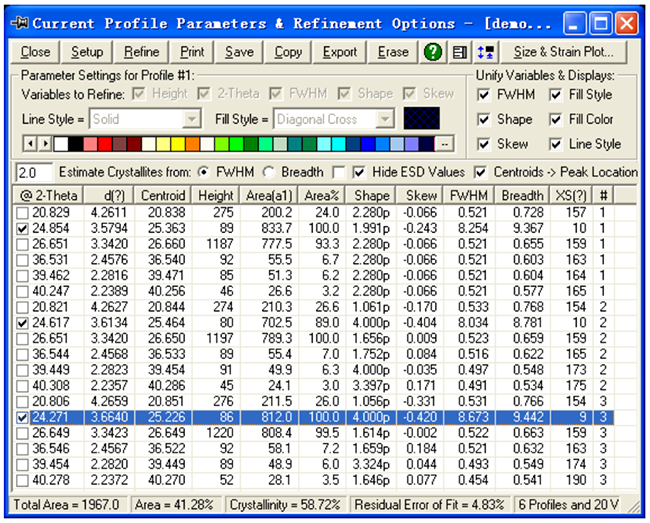
Task: Close the window using the red X
Action: 627,23
